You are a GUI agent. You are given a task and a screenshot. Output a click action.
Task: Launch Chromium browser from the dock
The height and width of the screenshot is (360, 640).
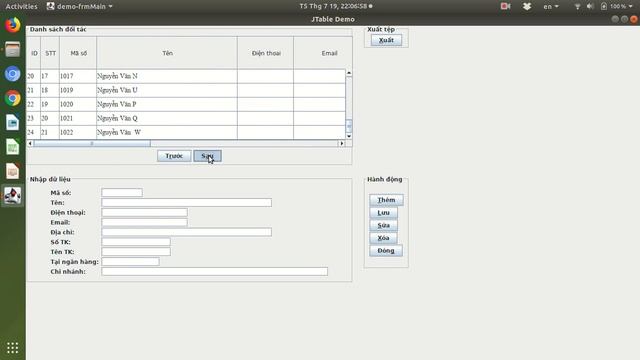click(13, 74)
